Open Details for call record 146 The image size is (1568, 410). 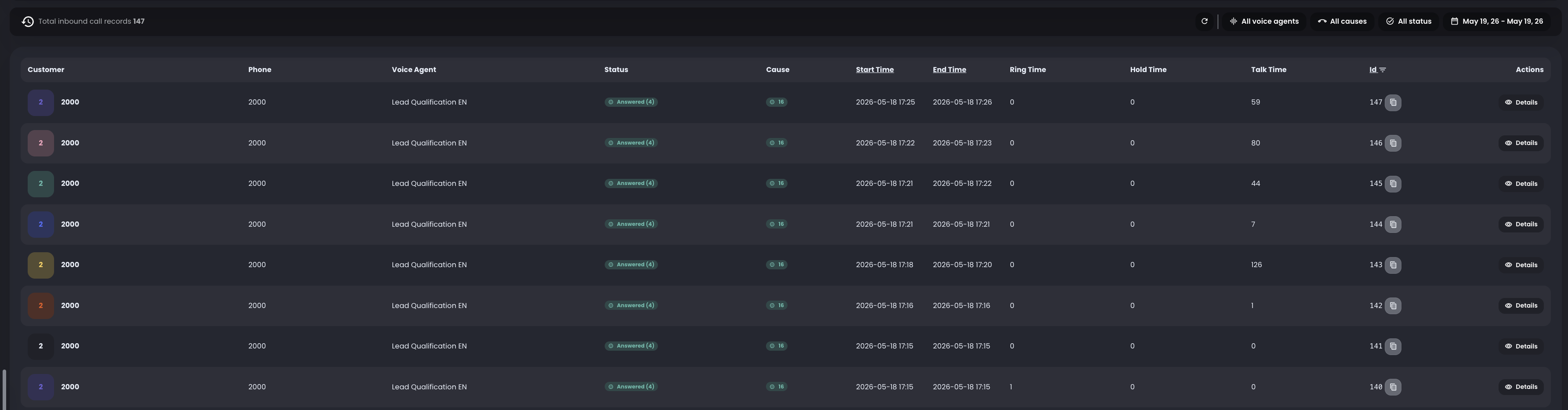(x=1521, y=143)
